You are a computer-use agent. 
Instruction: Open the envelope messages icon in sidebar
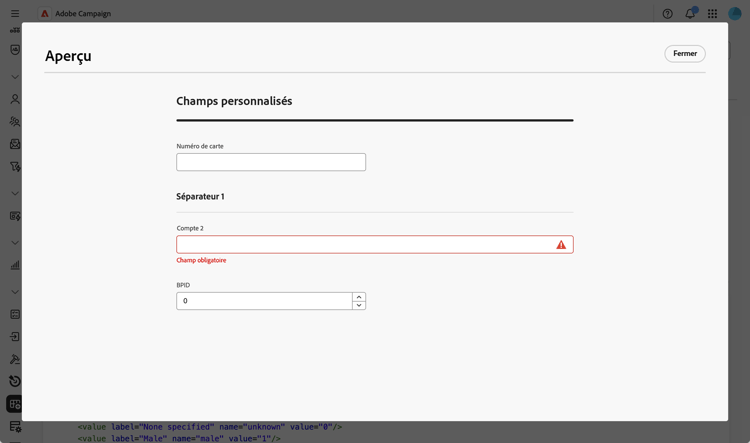[15, 144]
